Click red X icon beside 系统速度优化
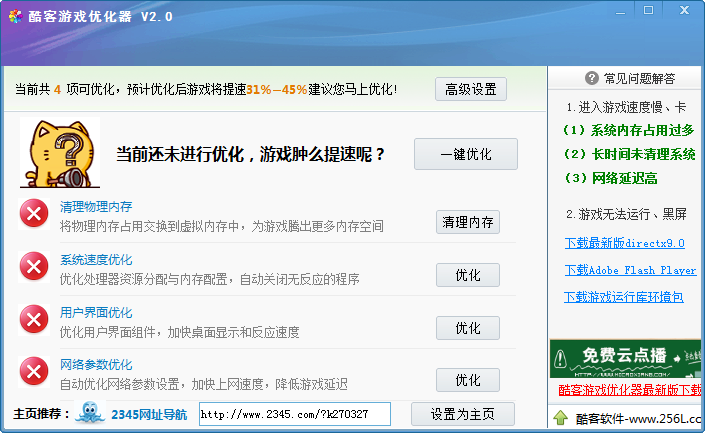The image size is (705, 433). tap(34, 267)
